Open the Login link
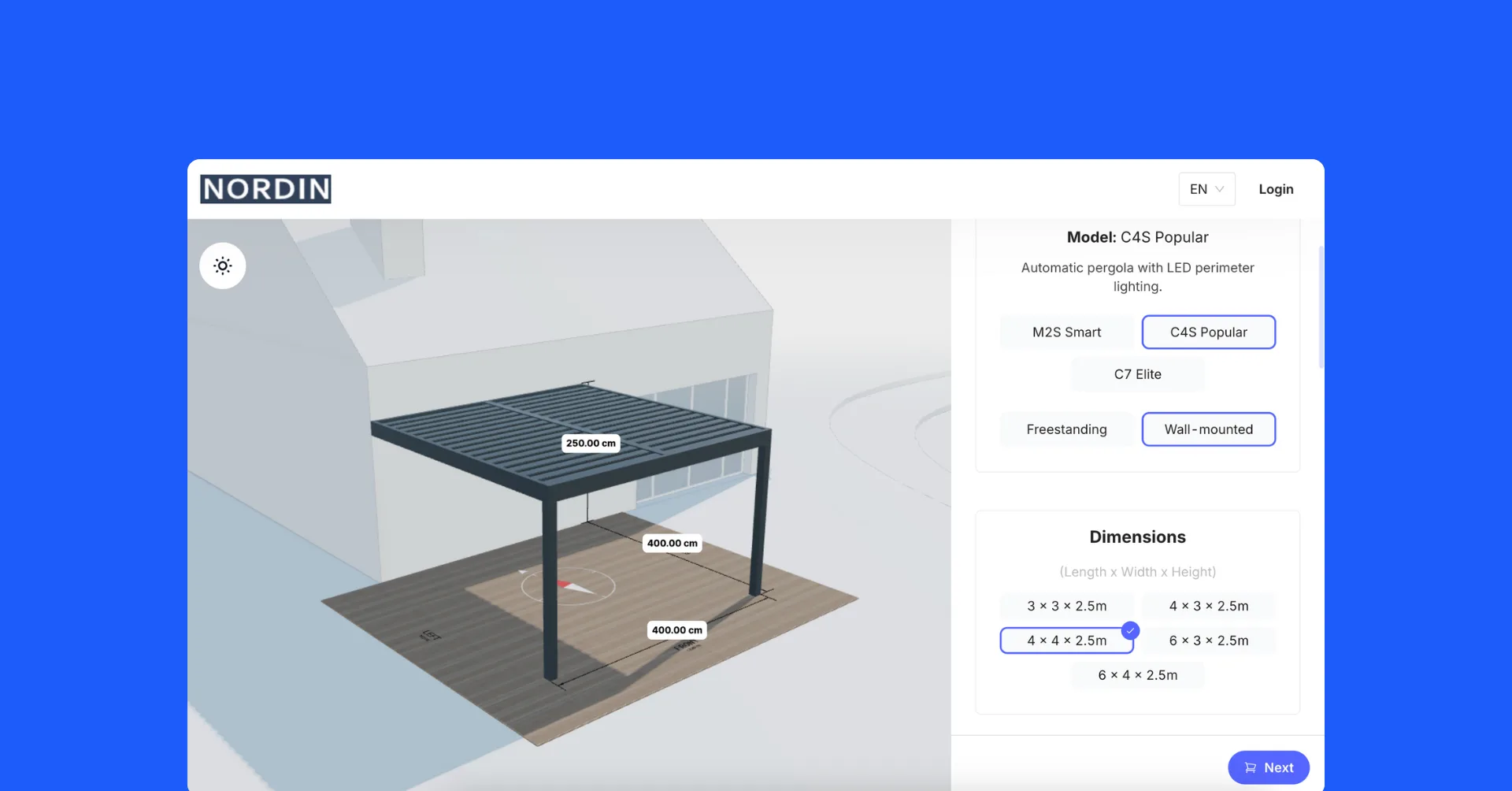 (1276, 189)
